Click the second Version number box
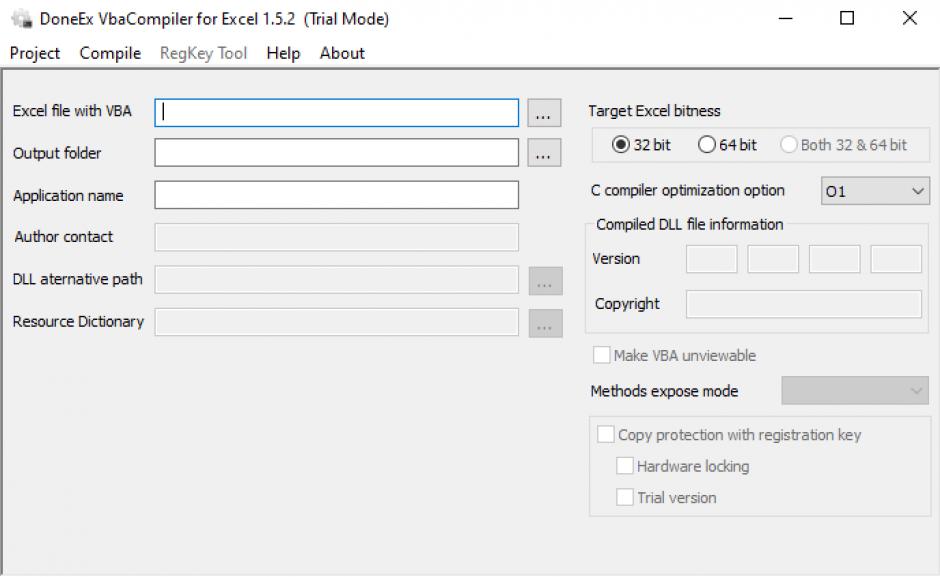Screen dimensions: 940x577 click(x=773, y=259)
